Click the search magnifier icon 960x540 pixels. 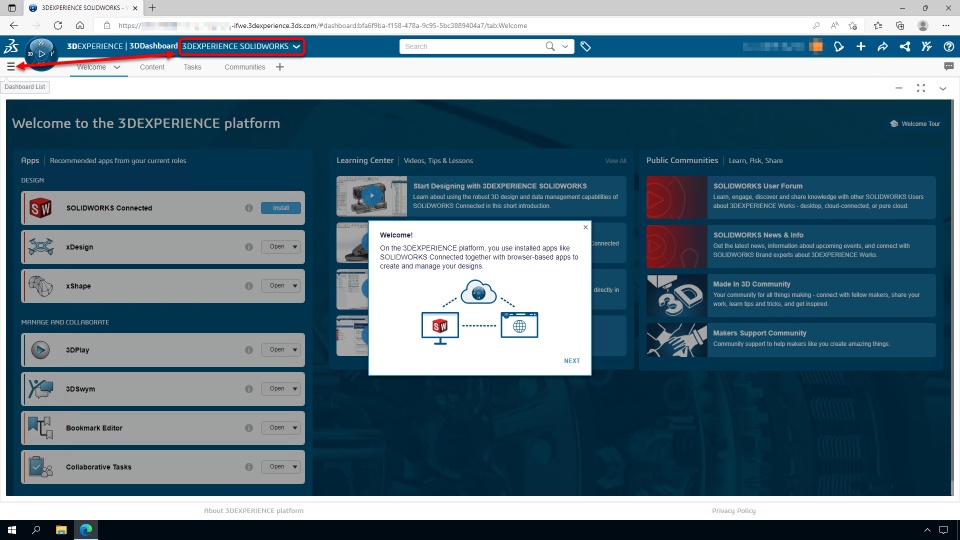tap(550, 47)
